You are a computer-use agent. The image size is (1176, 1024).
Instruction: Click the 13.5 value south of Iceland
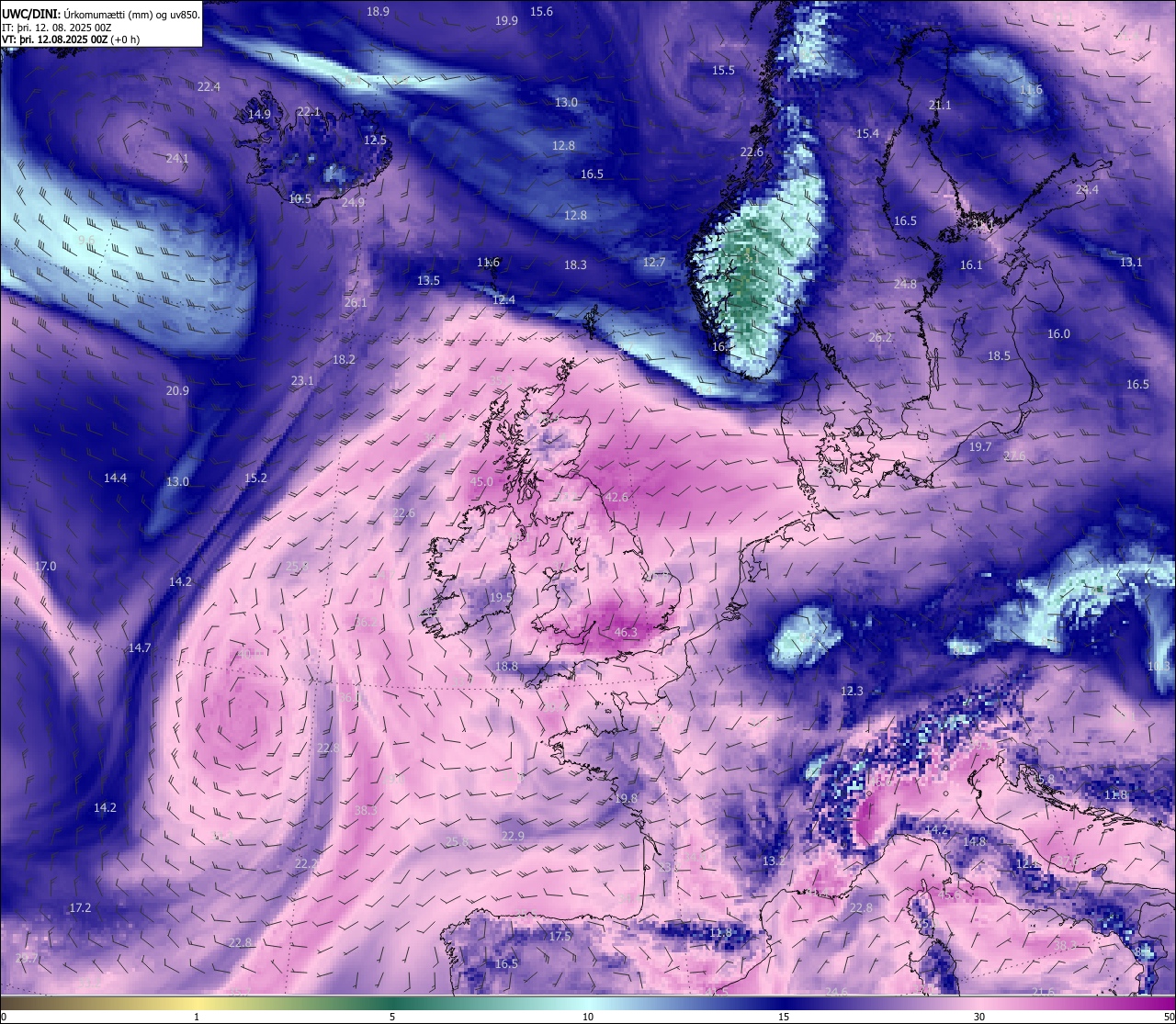pyautogui.click(x=428, y=280)
